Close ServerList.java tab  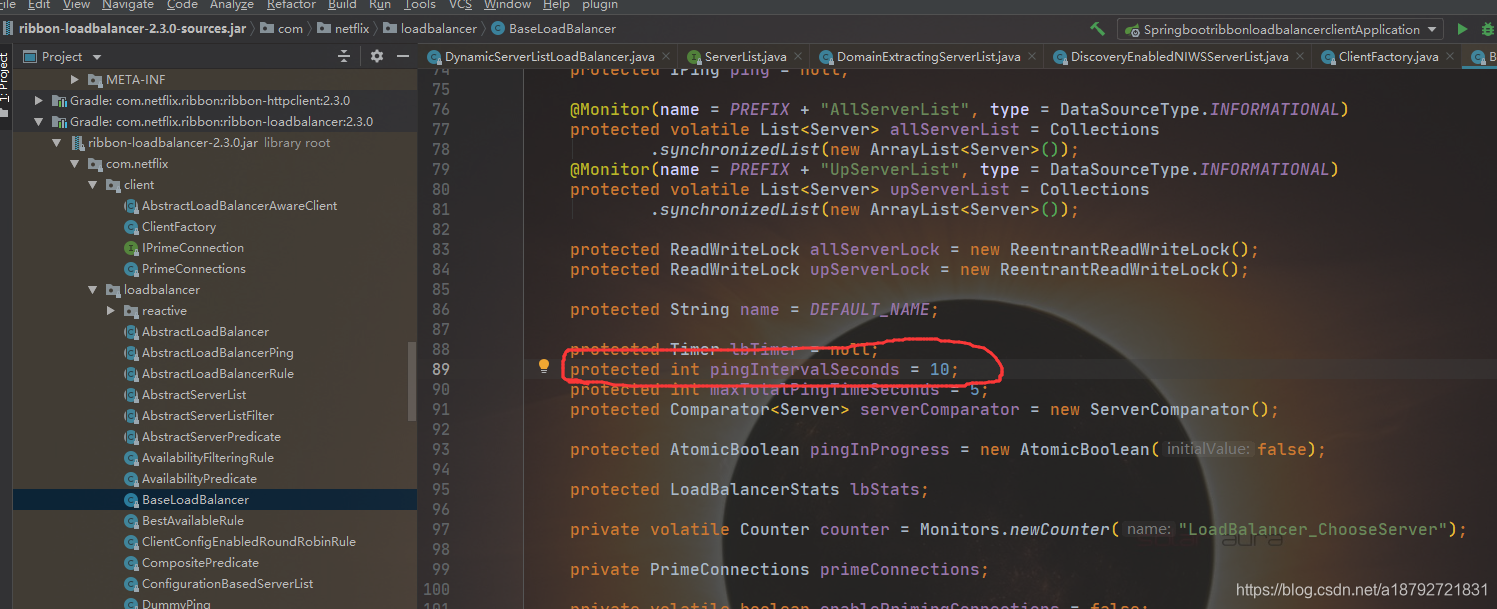coord(796,57)
